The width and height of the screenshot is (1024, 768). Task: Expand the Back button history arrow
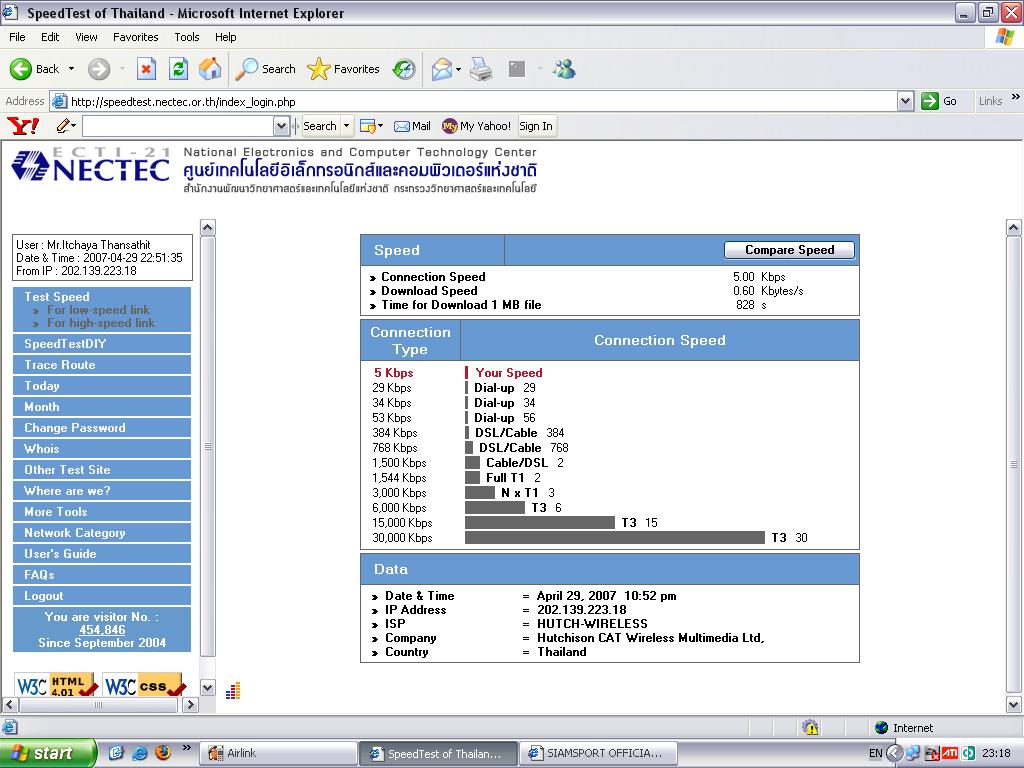(71, 69)
